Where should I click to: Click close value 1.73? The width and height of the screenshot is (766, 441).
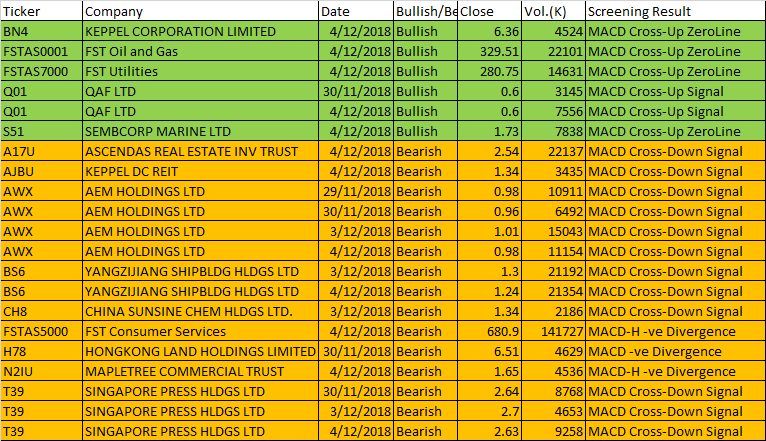tap(489, 131)
